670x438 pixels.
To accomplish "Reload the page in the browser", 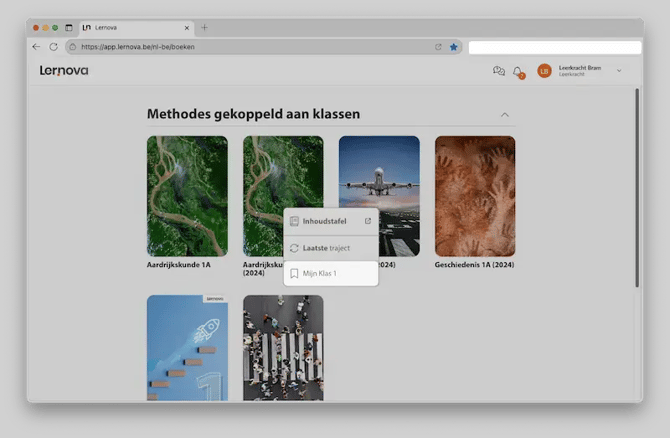I will pos(53,47).
